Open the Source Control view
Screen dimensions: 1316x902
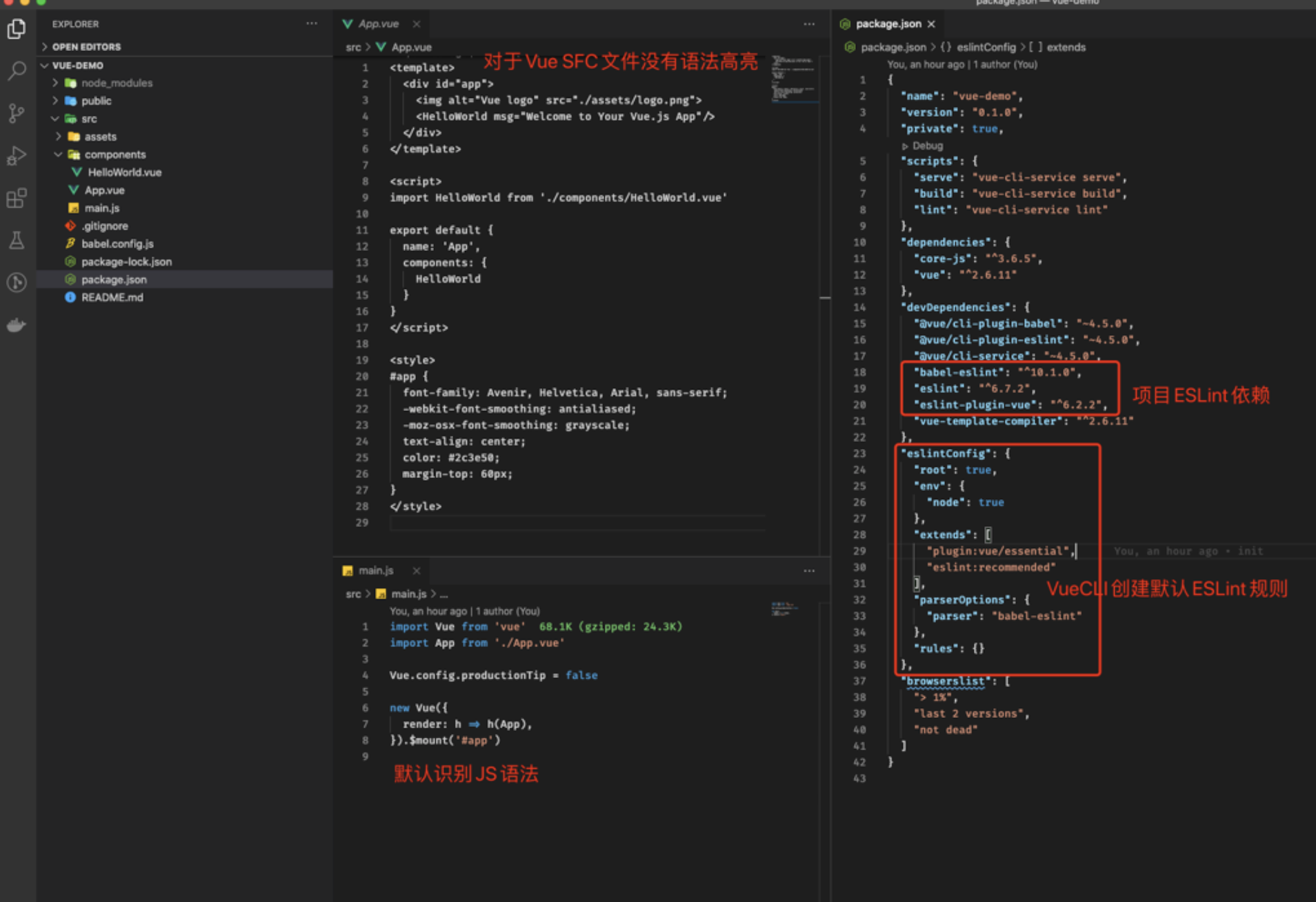coord(17,113)
